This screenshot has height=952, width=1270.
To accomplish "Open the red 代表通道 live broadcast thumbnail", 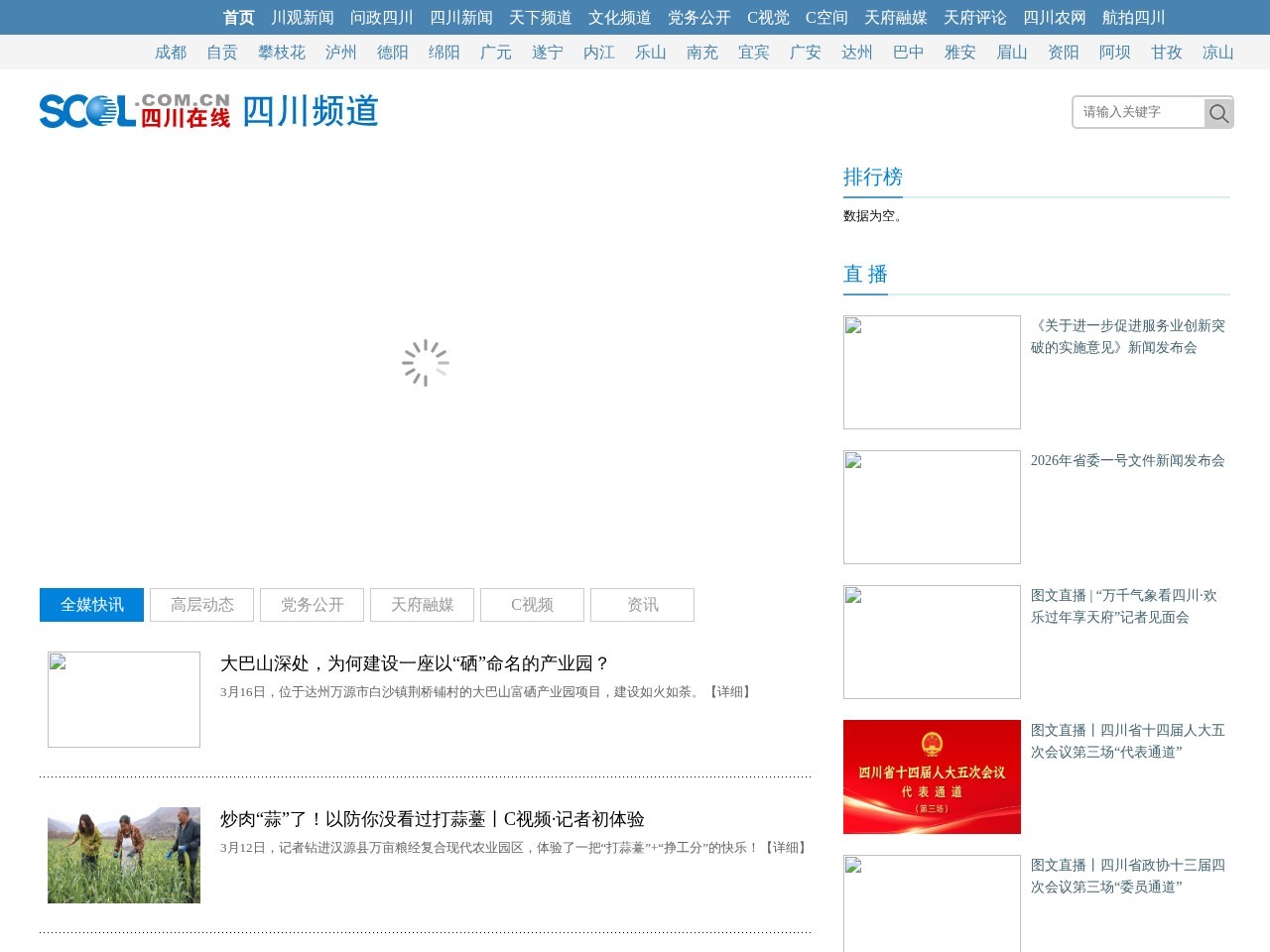I will point(932,776).
